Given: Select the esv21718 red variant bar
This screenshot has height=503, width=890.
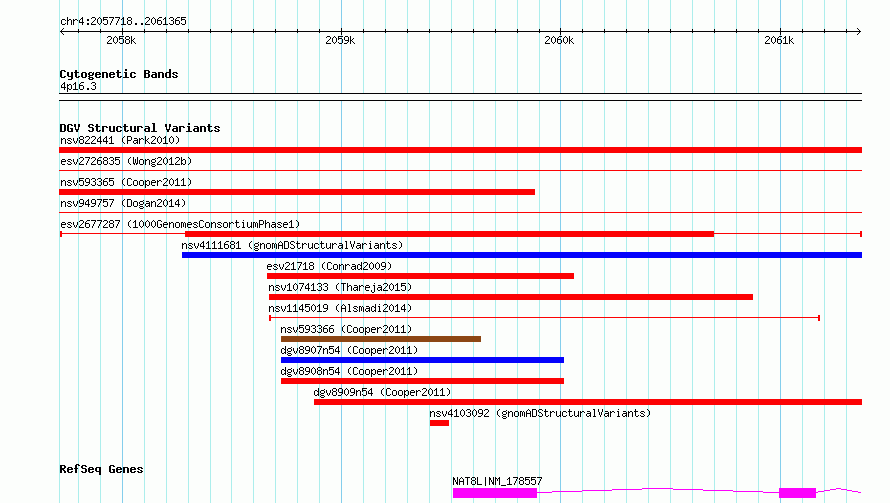Looking at the screenshot, I should pyautogui.click(x=421, y=276).
